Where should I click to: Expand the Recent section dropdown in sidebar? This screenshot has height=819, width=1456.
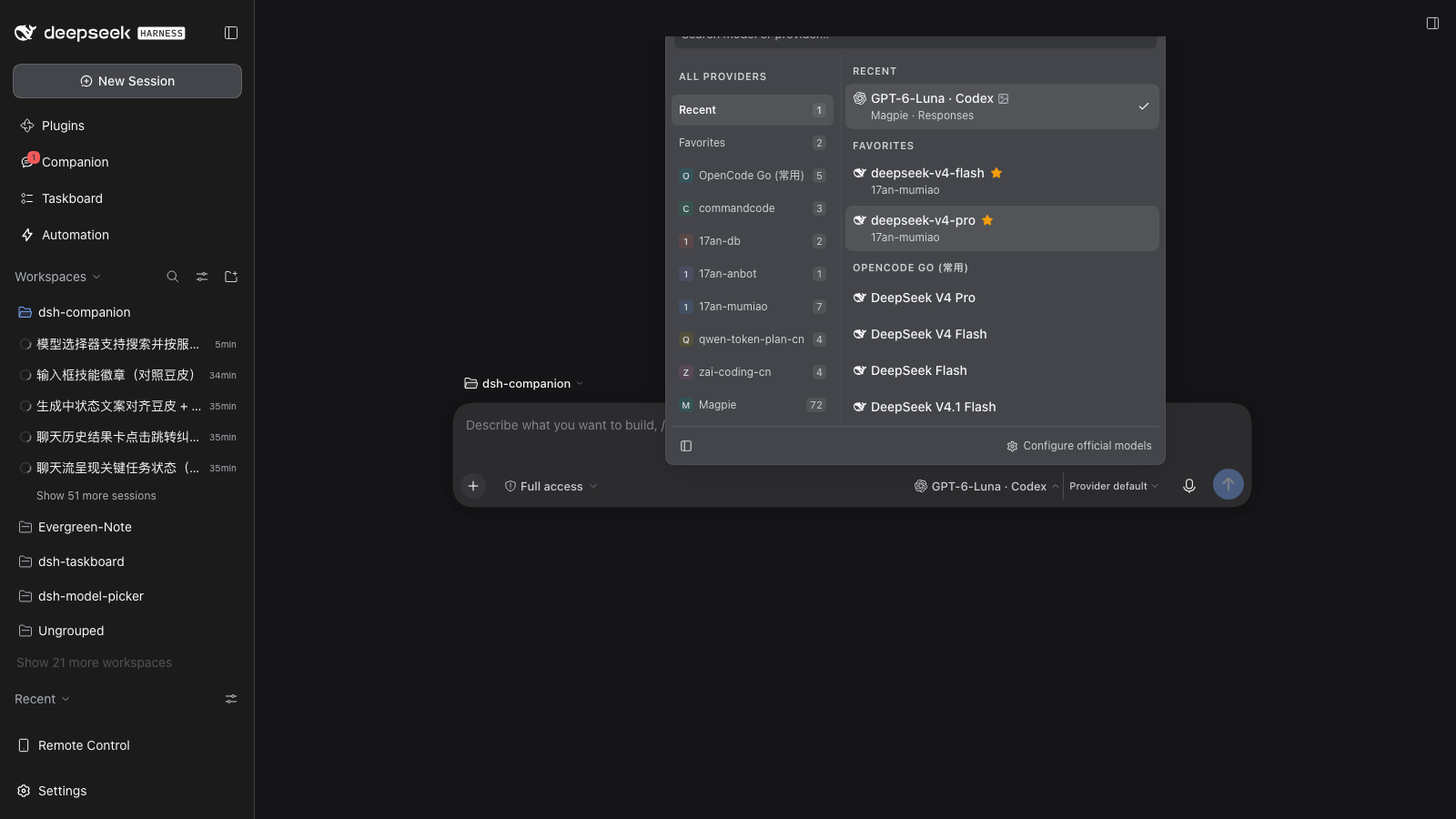[x=42, y=699]
